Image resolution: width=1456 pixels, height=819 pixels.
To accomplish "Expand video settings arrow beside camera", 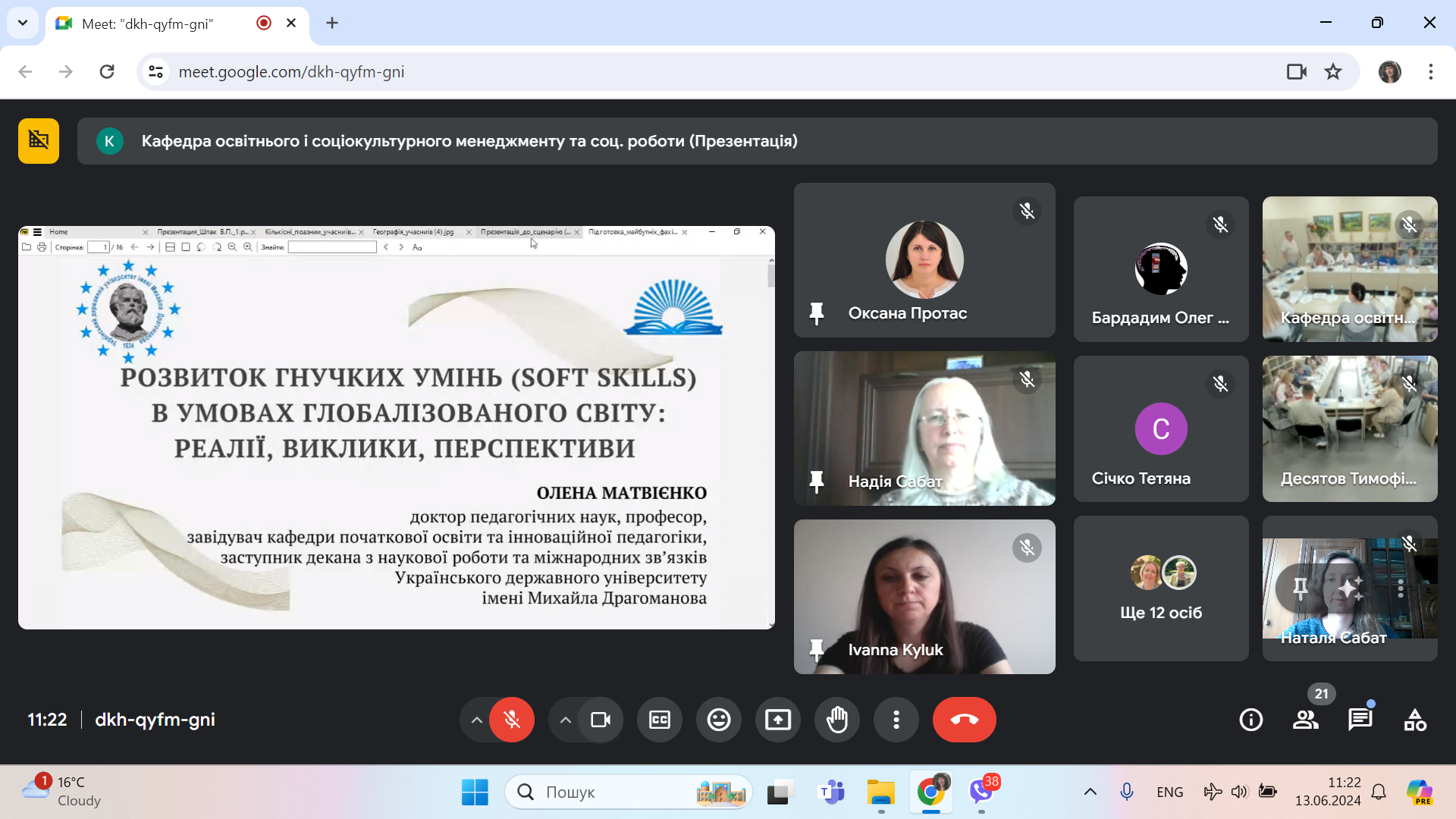I will point(565,720).
